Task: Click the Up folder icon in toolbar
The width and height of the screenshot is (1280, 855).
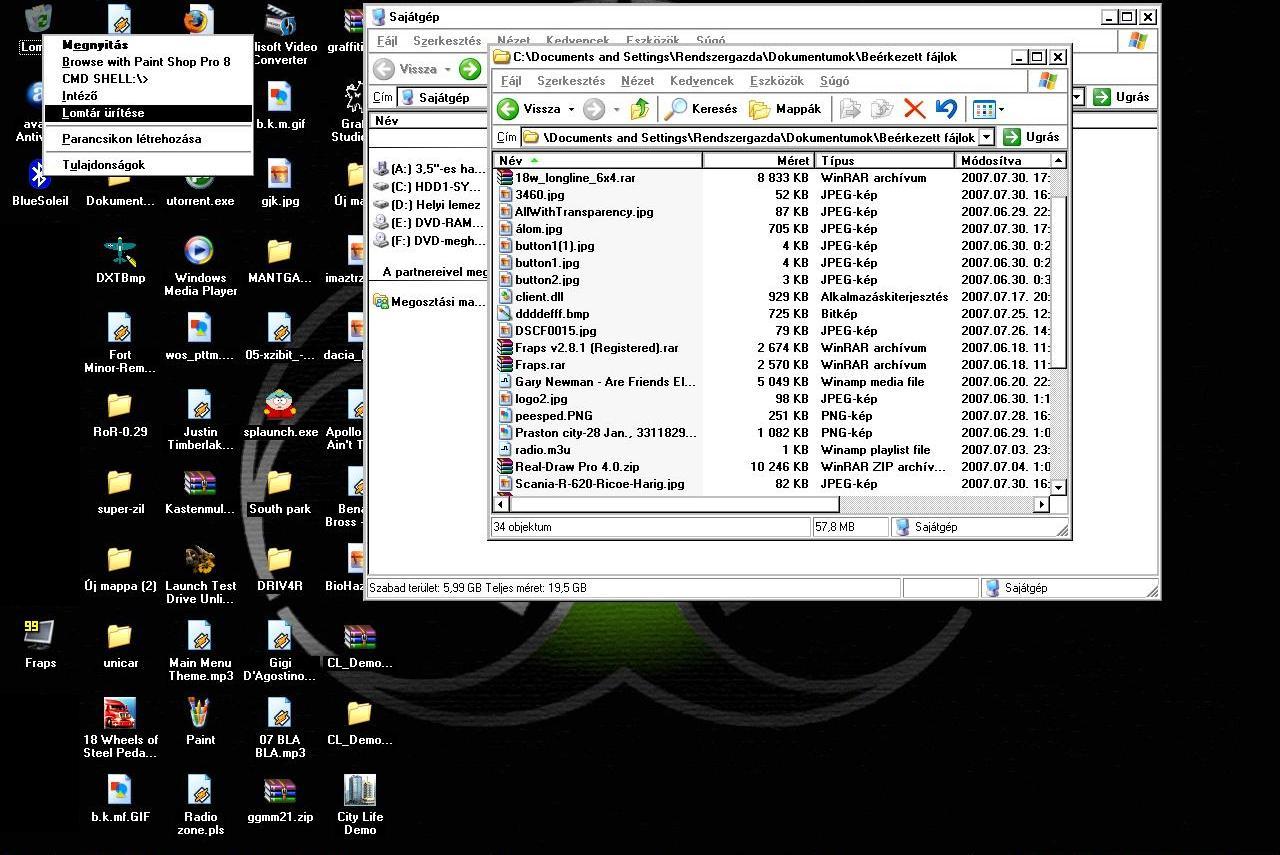Action: 640,109
